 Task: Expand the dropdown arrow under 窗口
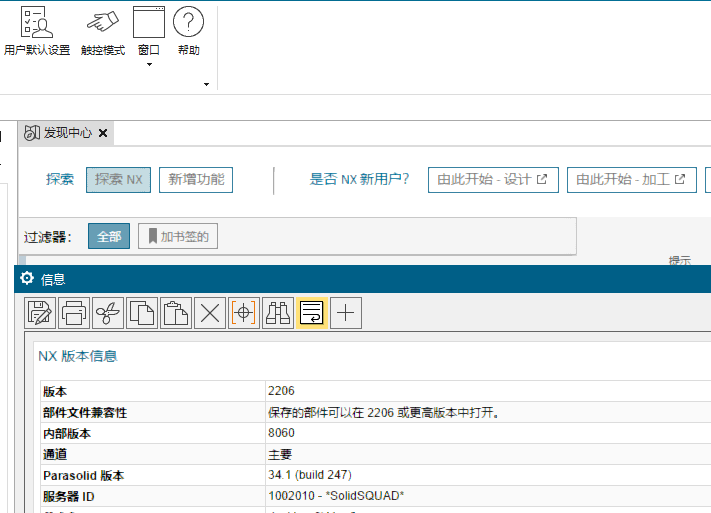pos(149,64)
